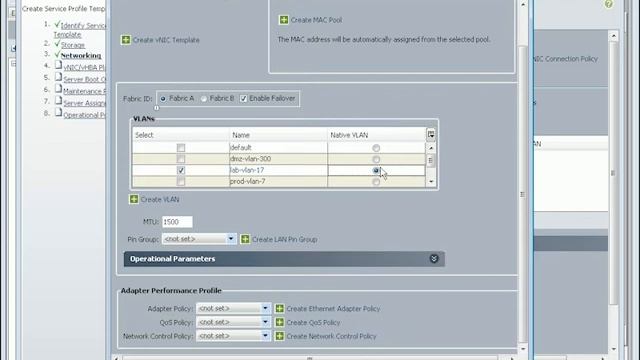The height and width of the screenshot is (360, 640).
Task: Click the green plus icon for Create VLAN
Action: (x=133, y=199)
